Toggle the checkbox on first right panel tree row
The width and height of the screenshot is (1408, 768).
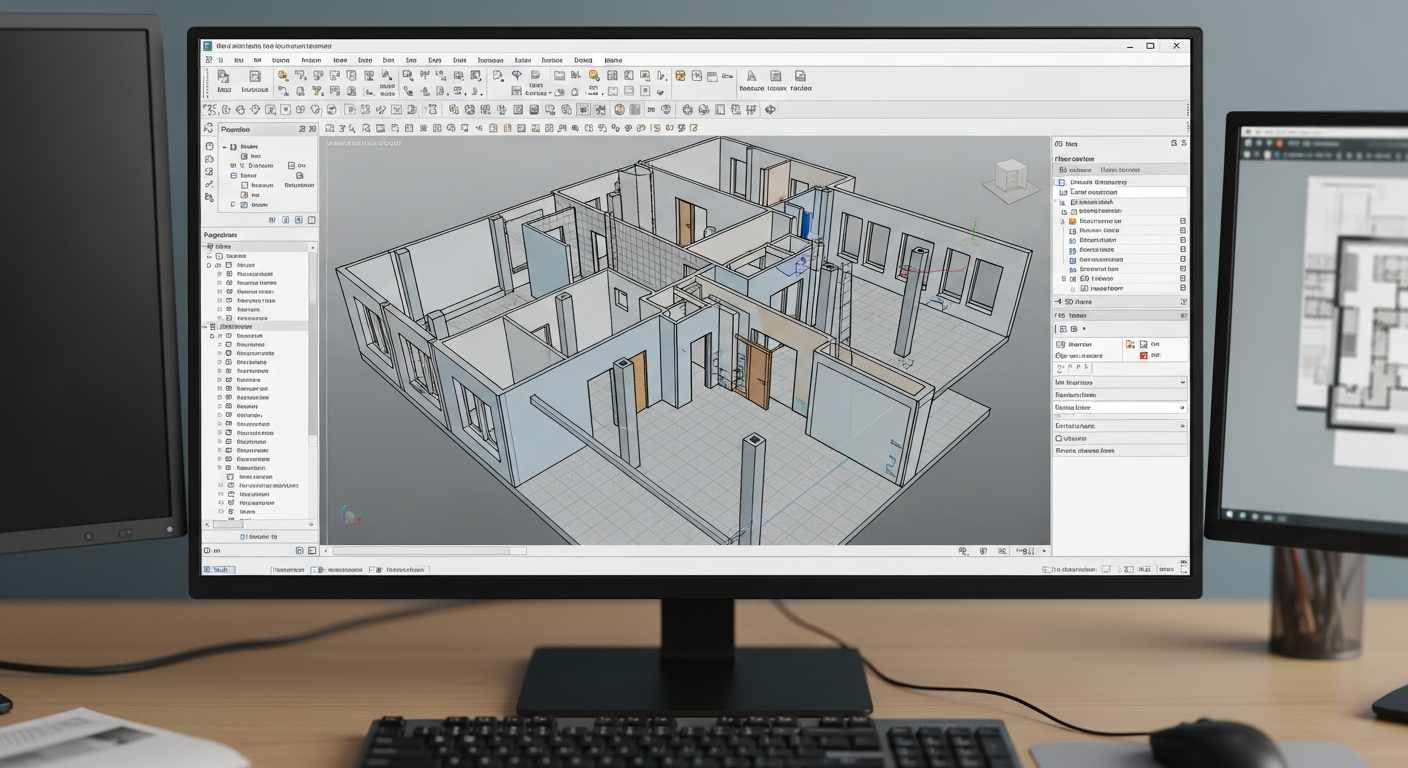click(x=1183, y=221)
